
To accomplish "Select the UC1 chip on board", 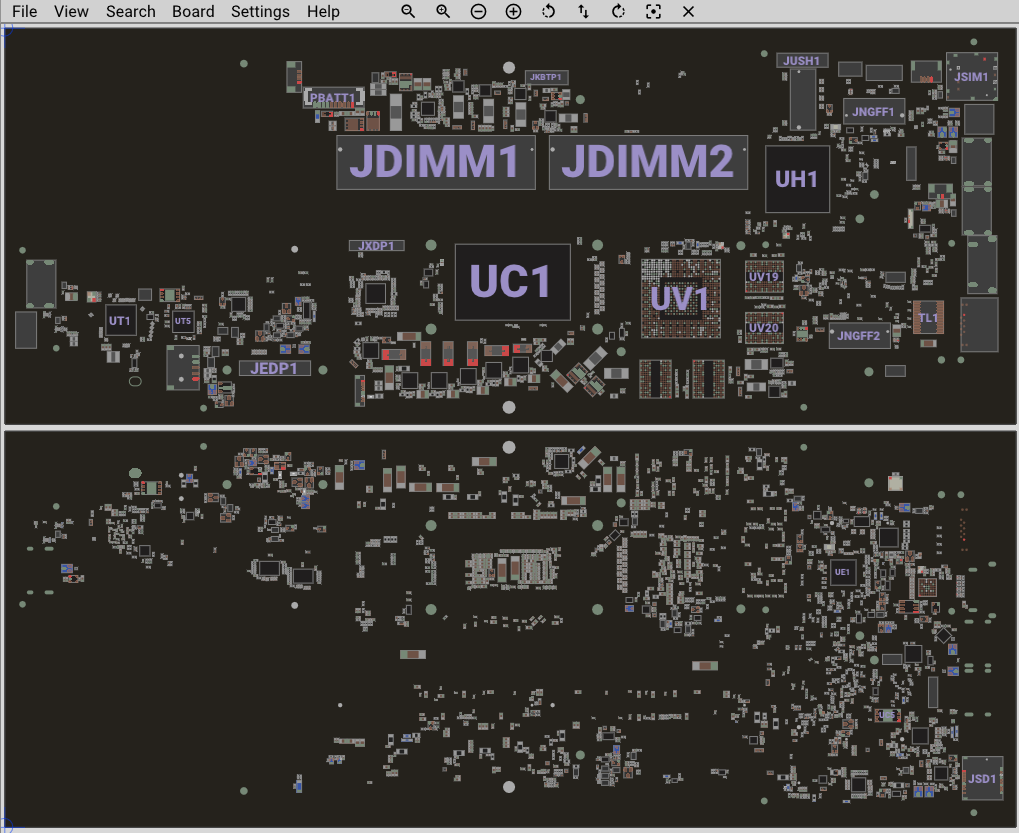I will coord(512,282).
